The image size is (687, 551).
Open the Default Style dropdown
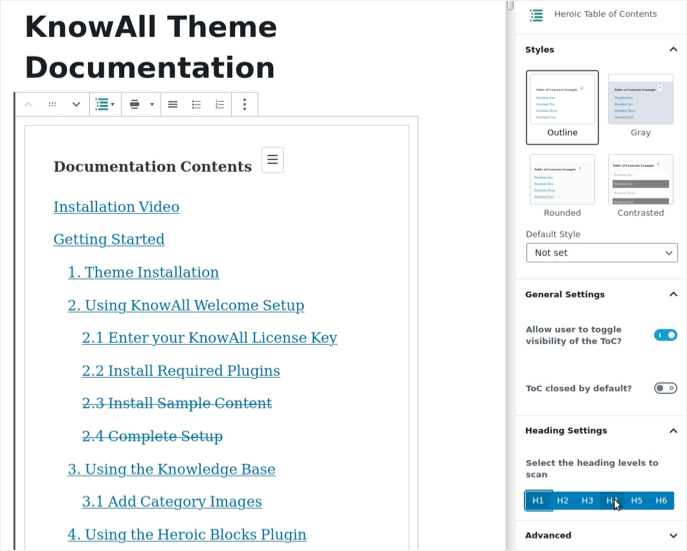(x=602, y=253)
